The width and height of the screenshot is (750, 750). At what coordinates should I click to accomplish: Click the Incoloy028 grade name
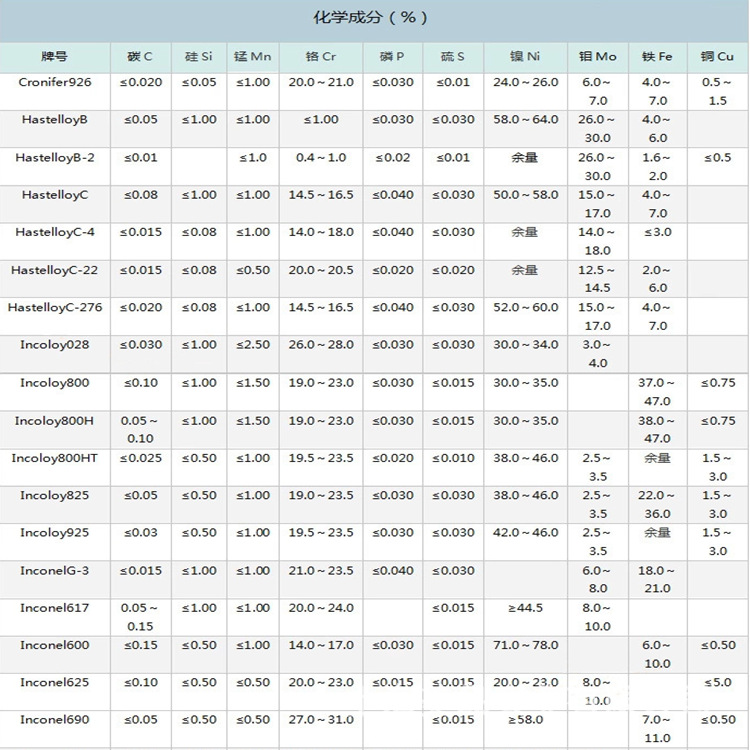[x=55, y=345]
